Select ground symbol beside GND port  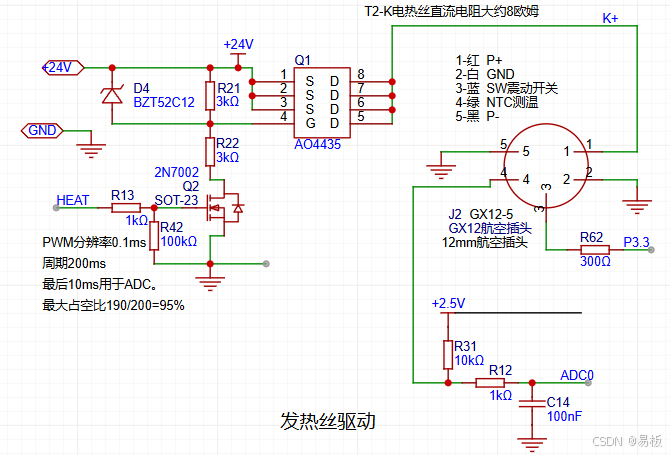tap(91, 151)
